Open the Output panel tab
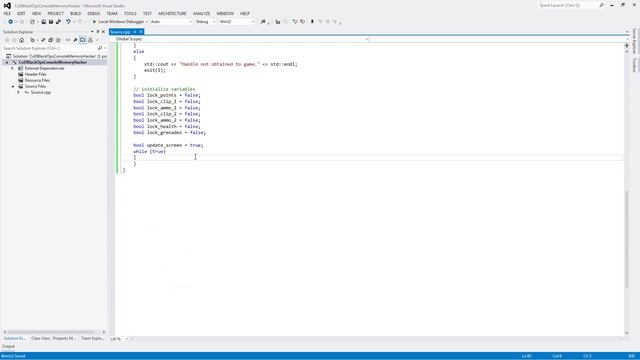 tap(8, 346)
